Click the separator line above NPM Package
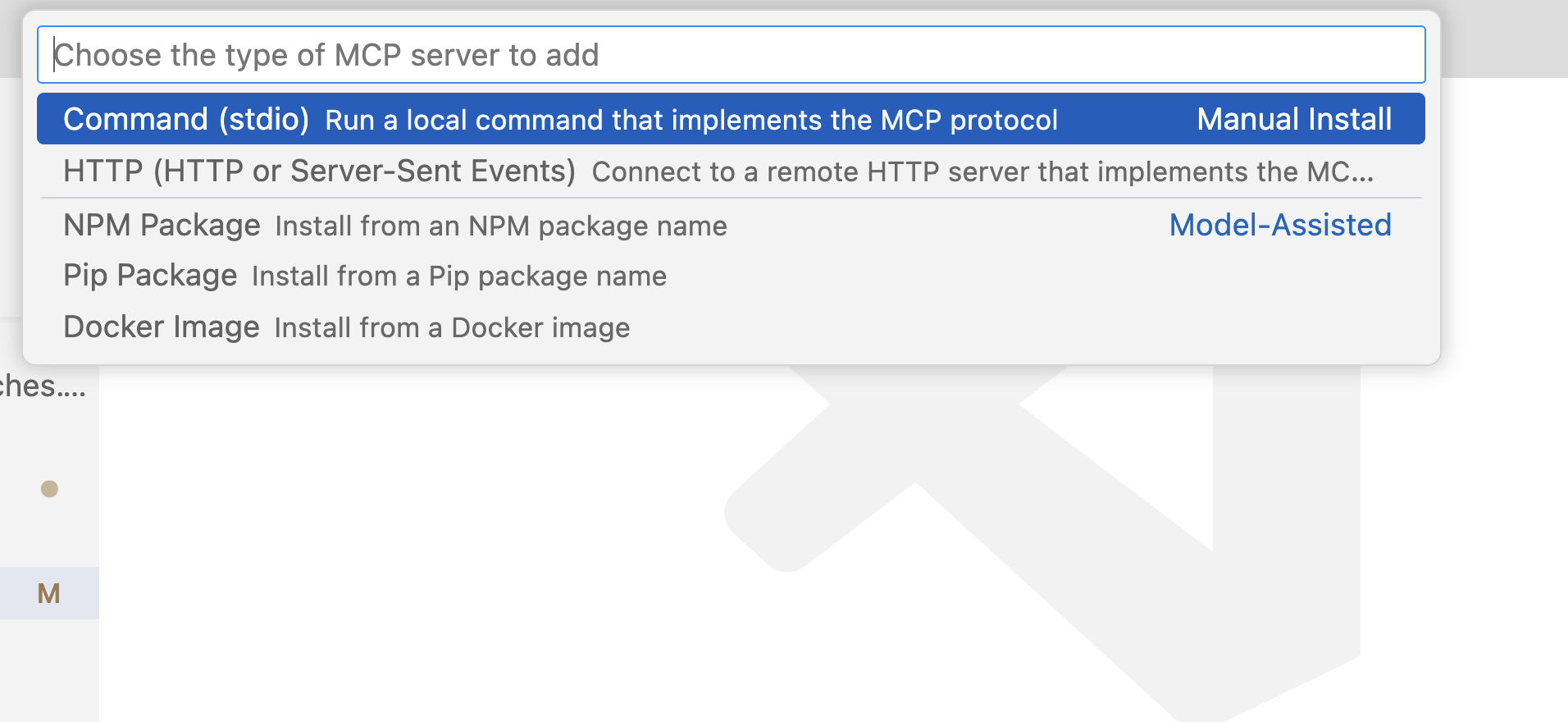 (x=730, y=198)
